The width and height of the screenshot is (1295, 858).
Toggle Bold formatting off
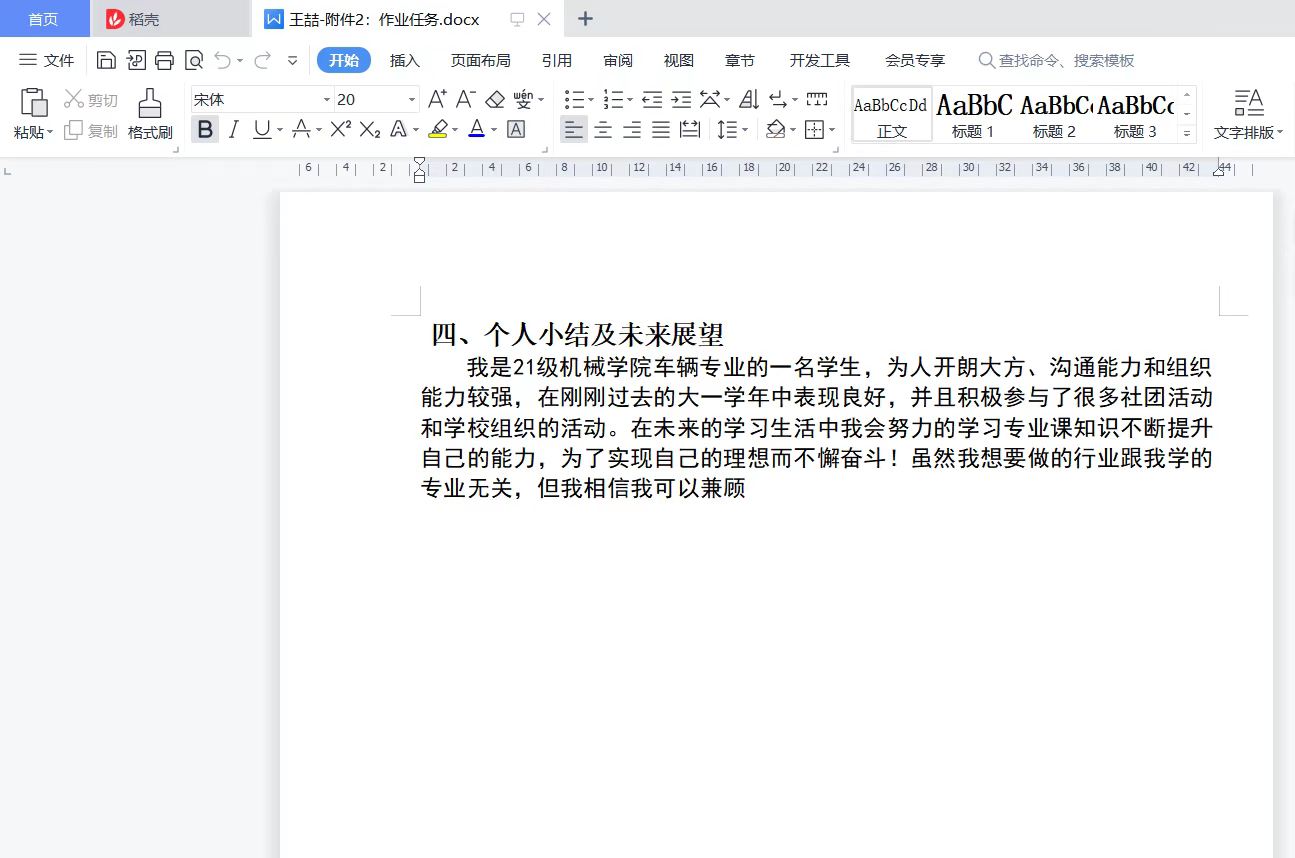click(205, 129)
